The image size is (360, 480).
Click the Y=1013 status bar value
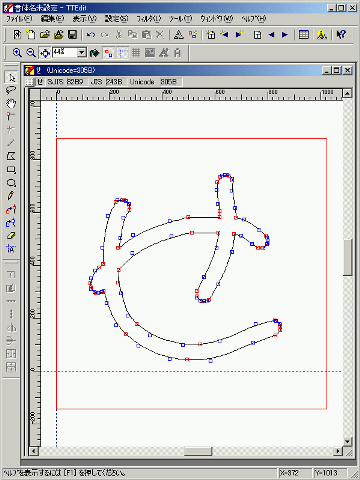click(x=326, y=473)
